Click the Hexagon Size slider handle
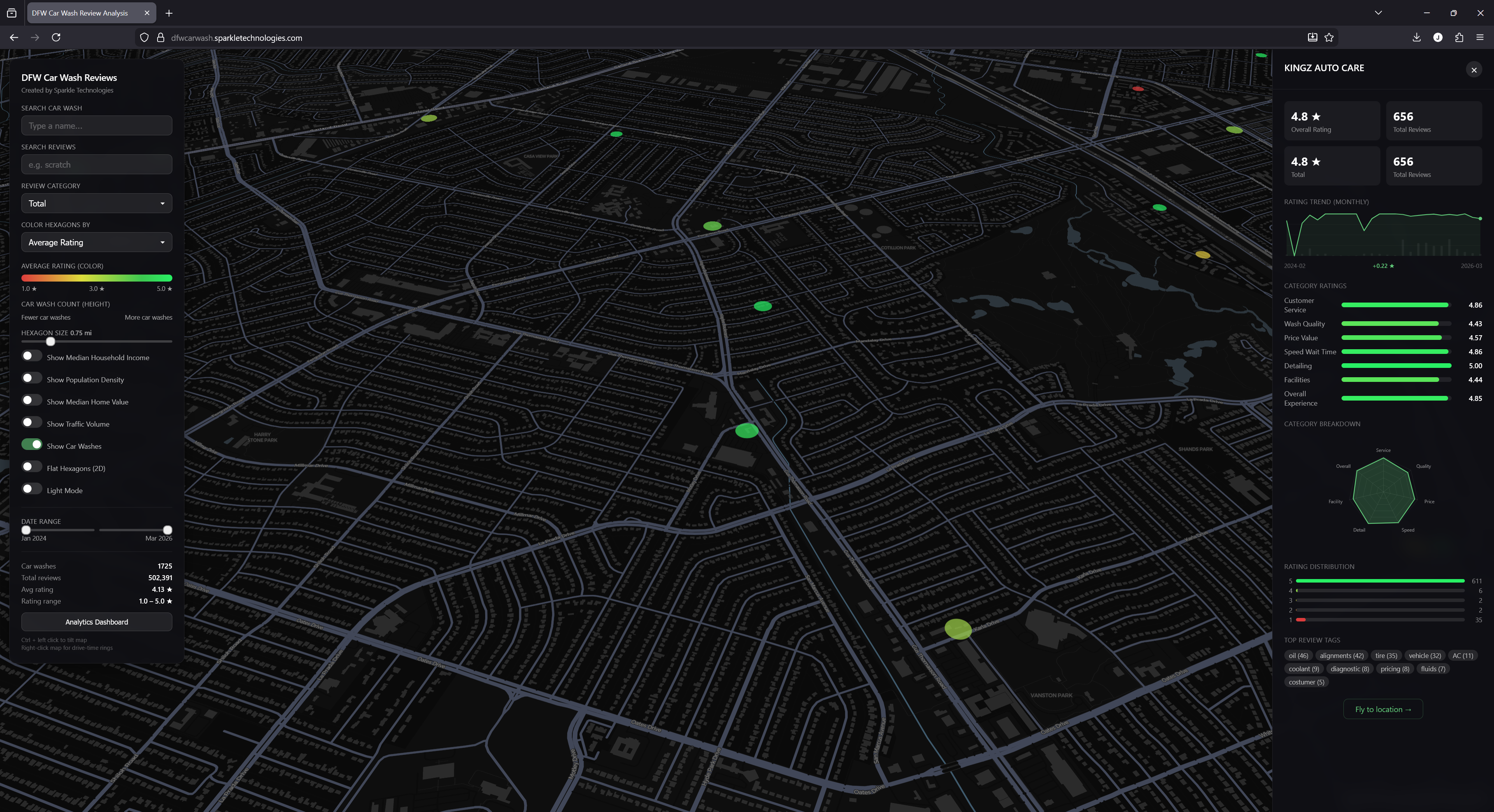This screenshot has height=812, width=1494. pos(51,341)
